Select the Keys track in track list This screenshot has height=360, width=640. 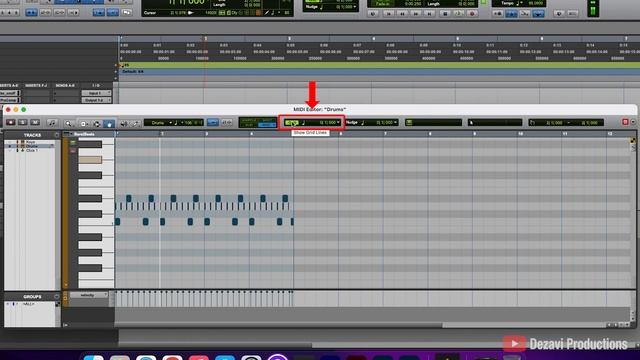30,142
